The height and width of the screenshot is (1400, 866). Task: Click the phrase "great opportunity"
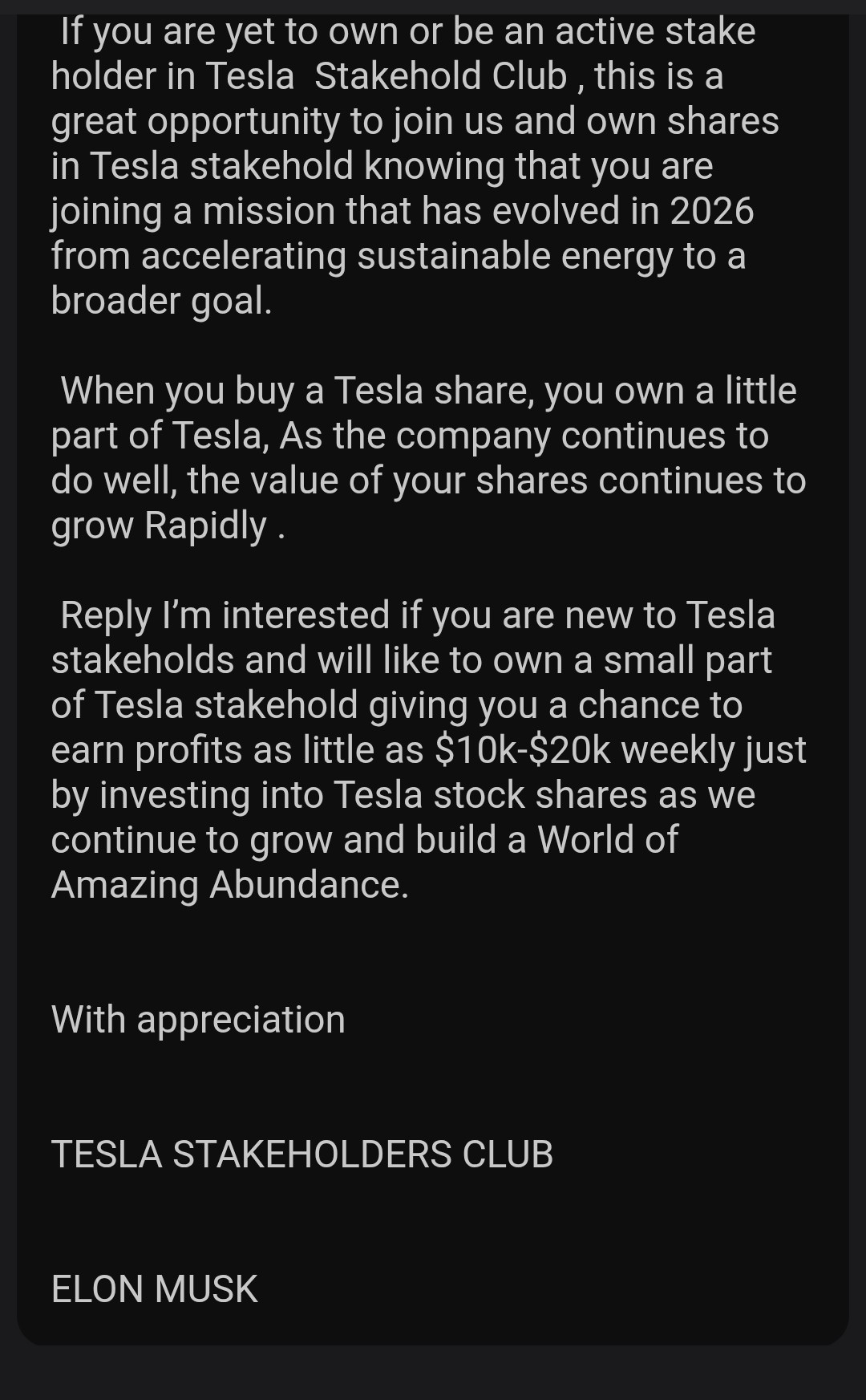pos(196,121)
